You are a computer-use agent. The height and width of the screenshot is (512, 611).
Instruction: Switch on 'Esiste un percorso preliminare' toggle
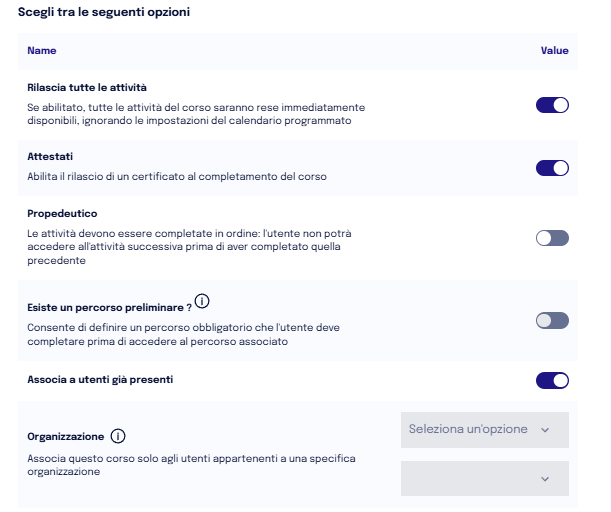tap(552, 321)
